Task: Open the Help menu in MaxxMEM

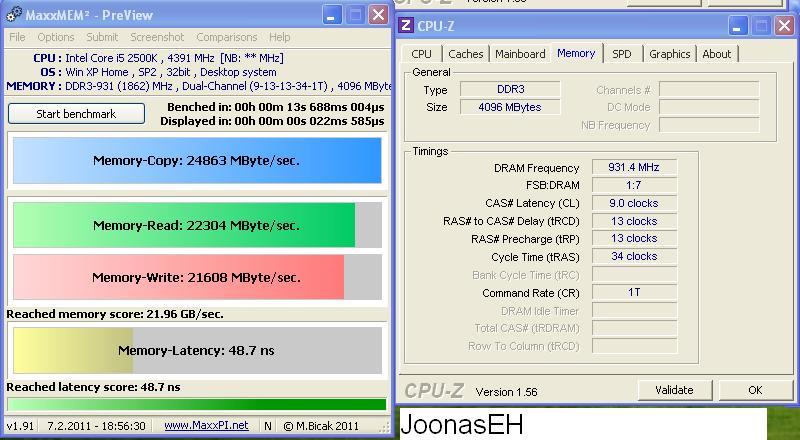Action: [280, 37]
